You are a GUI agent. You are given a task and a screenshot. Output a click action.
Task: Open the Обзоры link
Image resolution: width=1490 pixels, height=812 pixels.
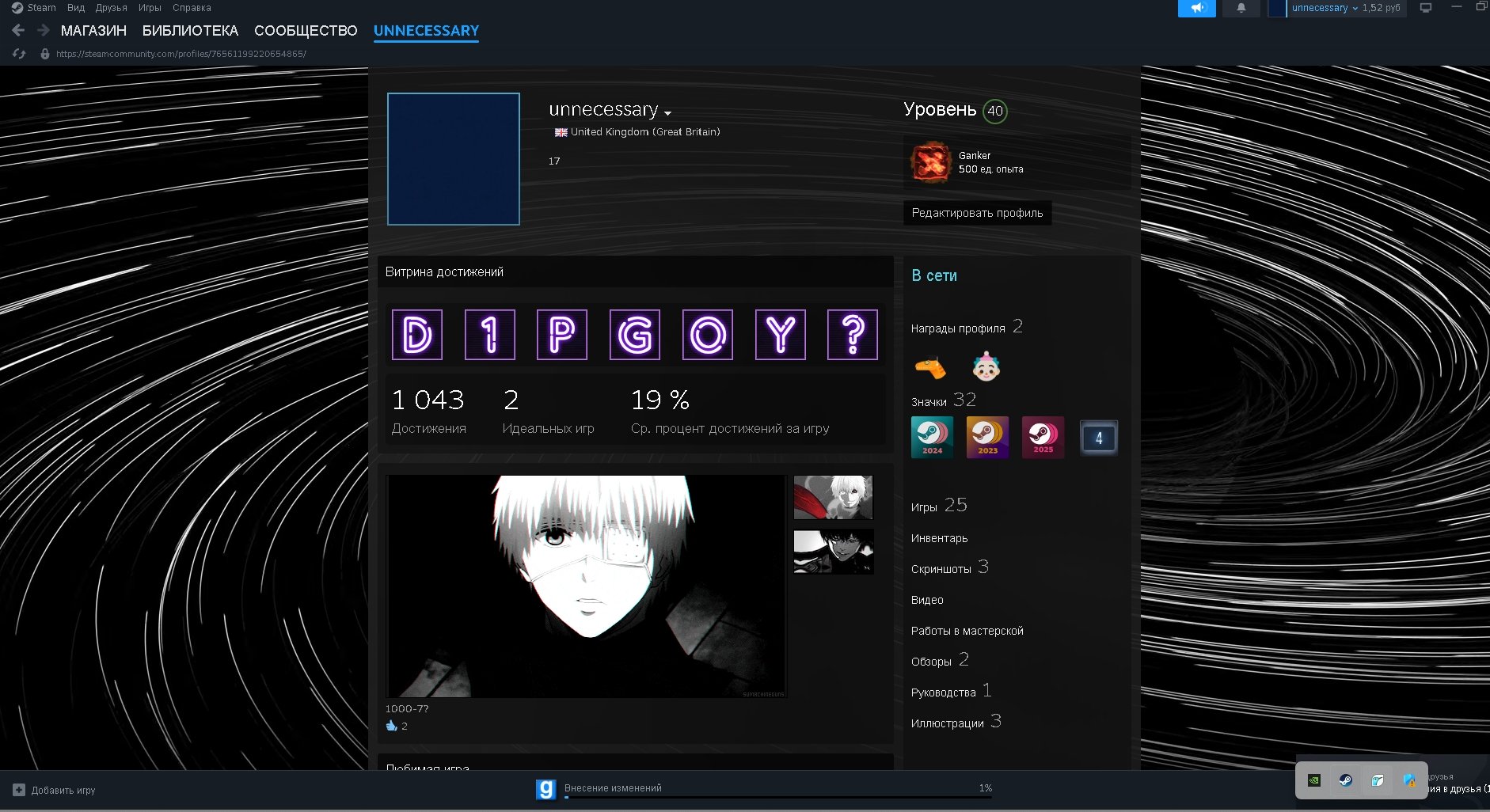tap(940, 660)
